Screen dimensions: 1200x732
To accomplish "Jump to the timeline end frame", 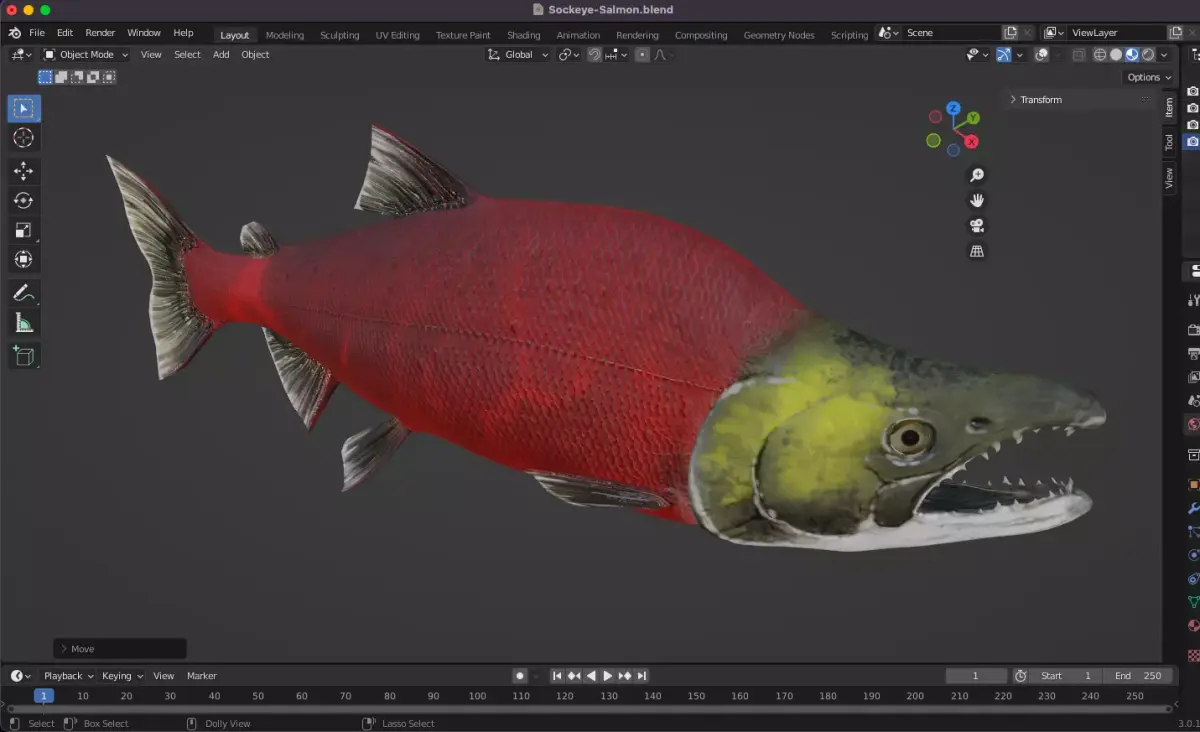I will (642, 676).
